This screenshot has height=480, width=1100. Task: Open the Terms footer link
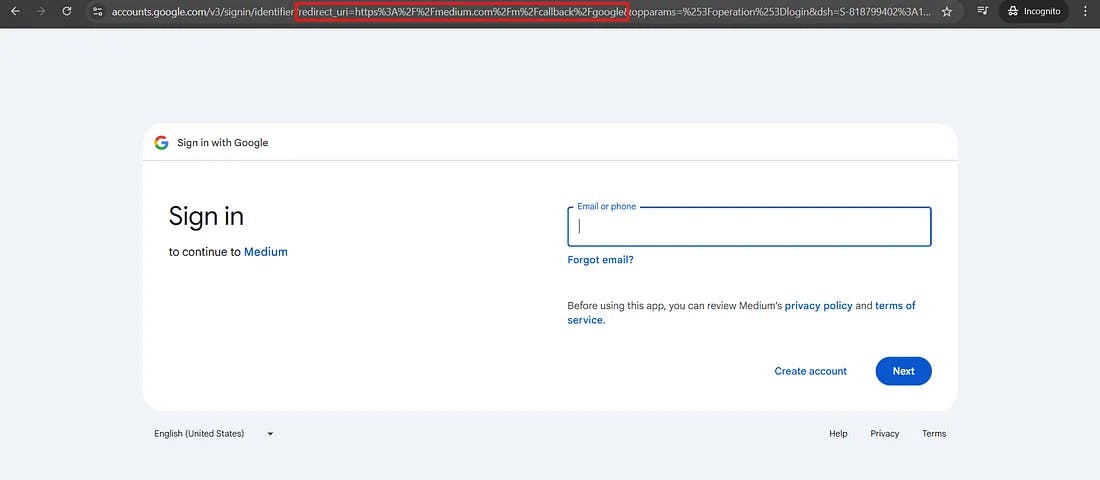(x=934, y=434)
